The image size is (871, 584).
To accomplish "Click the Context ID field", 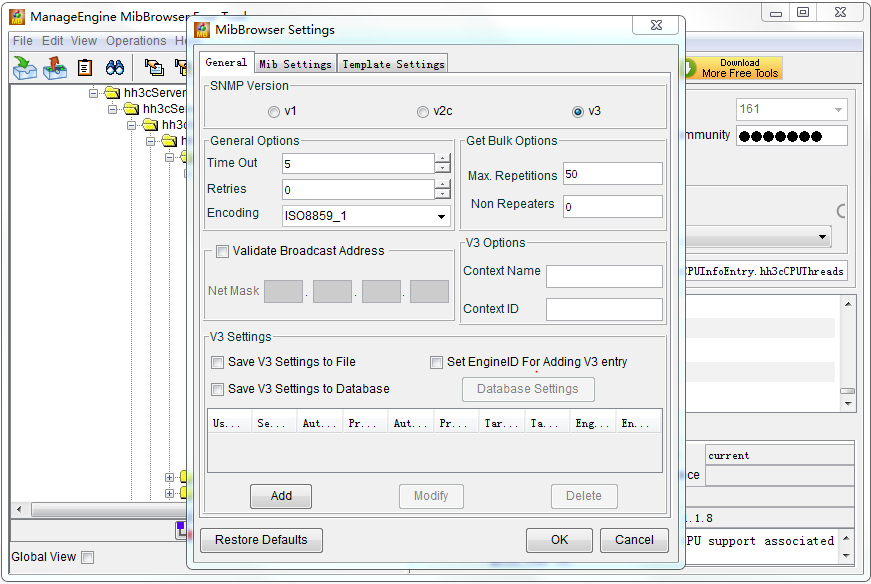I will (x=604, y=310).
